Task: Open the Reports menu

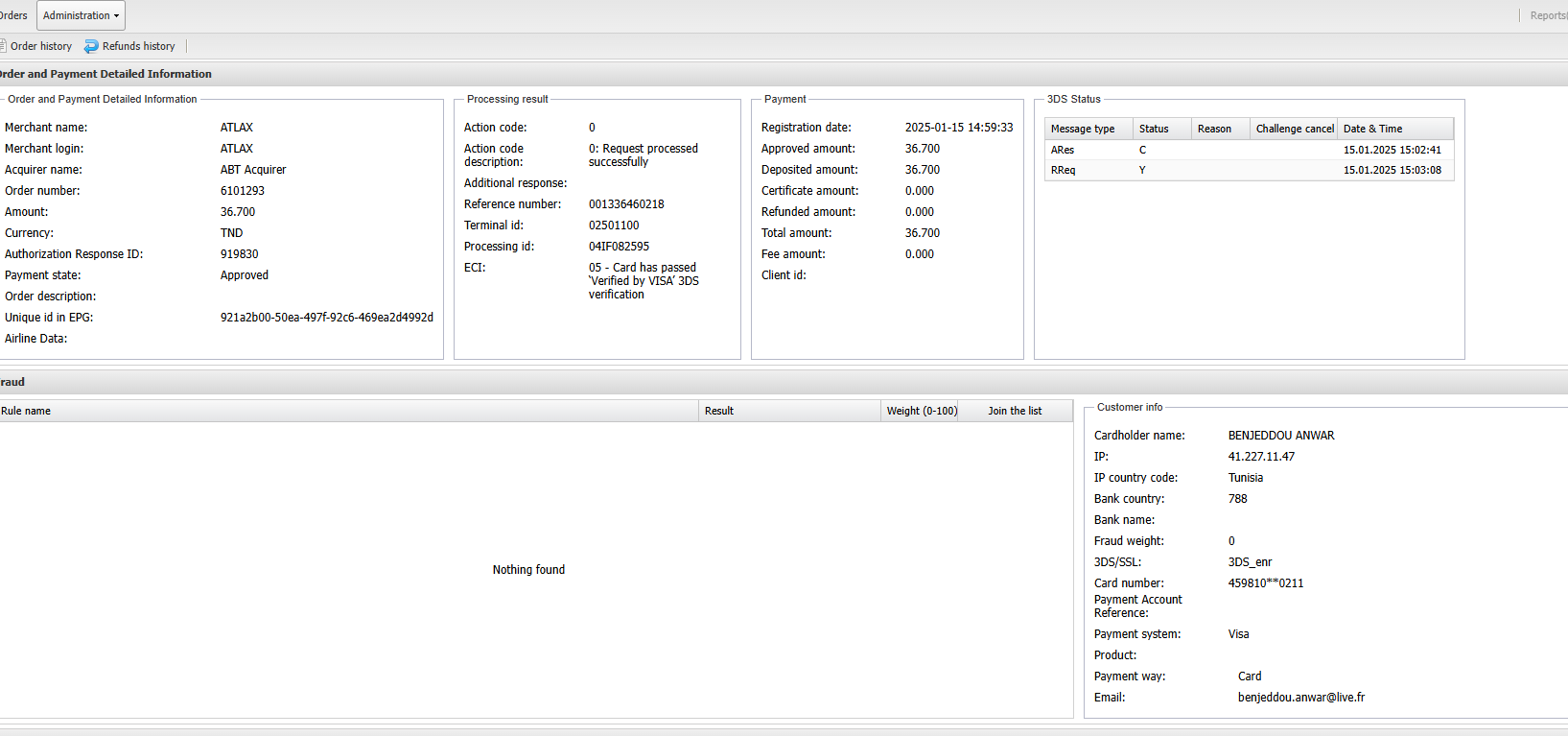Action: point(1548,15)
